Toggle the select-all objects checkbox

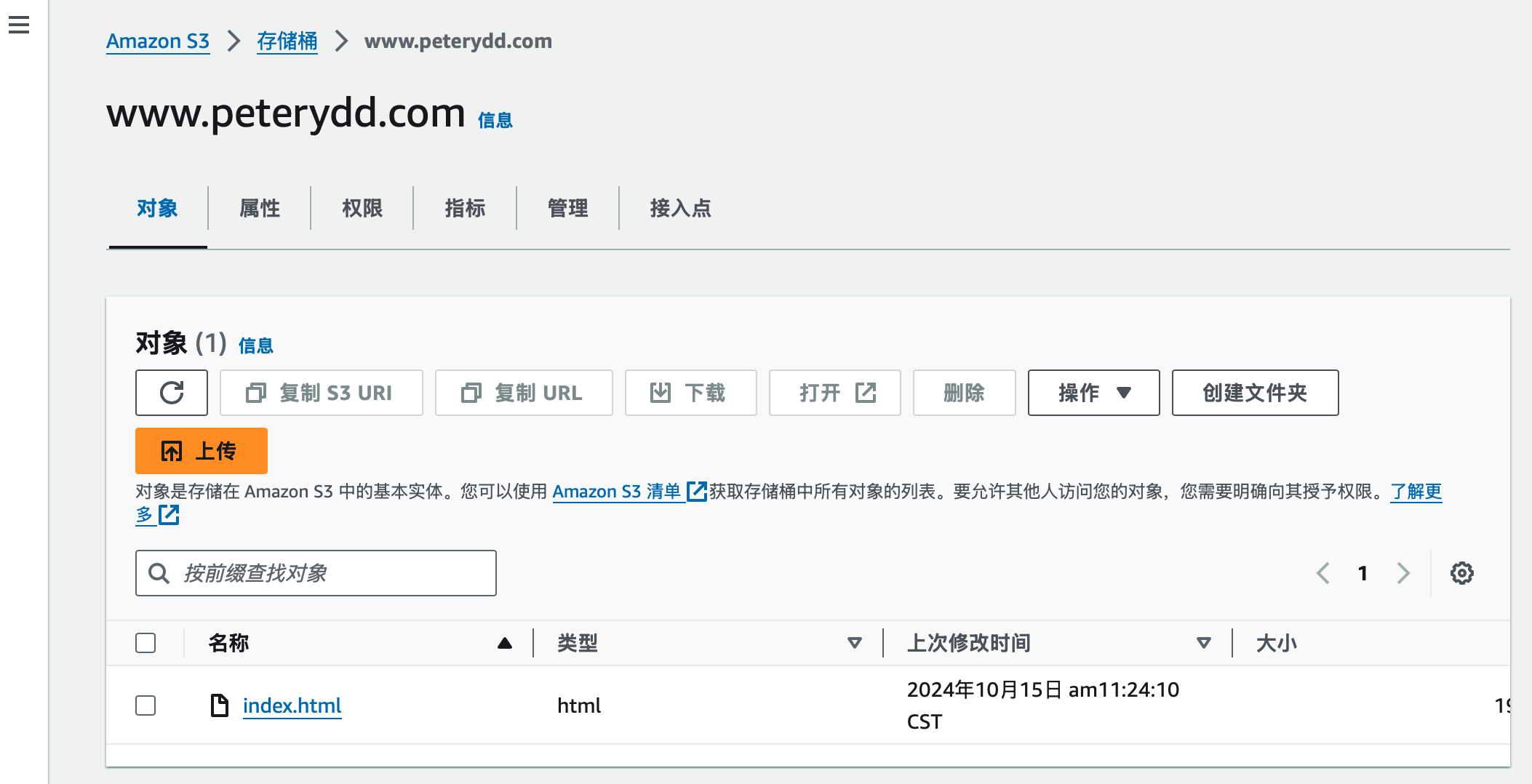pos(145,643)
